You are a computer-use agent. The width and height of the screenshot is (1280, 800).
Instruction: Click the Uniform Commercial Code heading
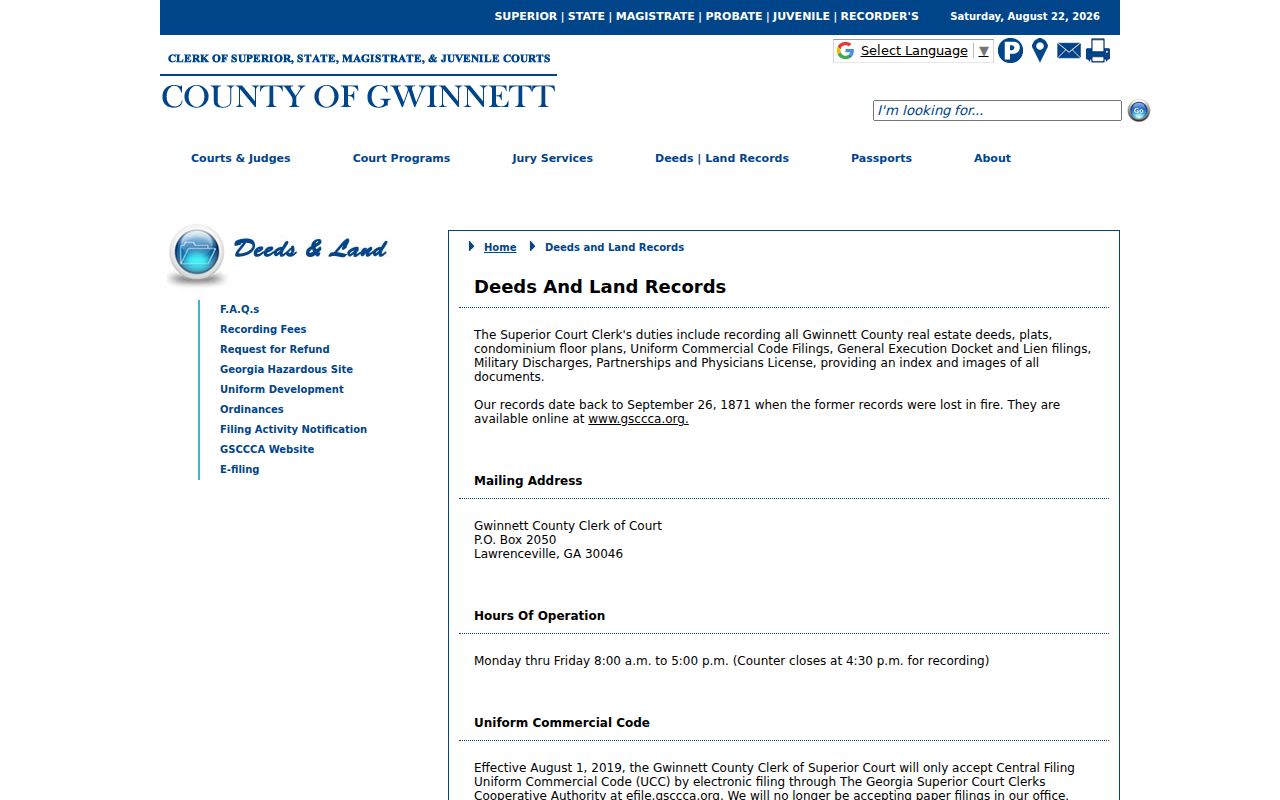(562, 723)
